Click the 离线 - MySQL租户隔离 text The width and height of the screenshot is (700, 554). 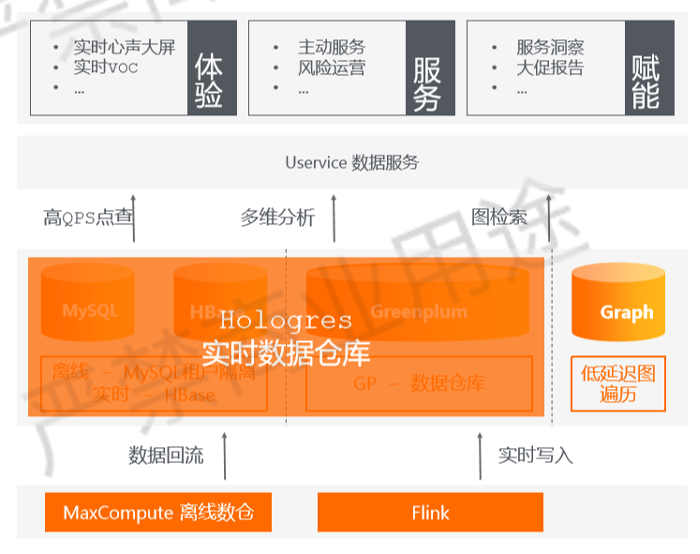point(154,372)
